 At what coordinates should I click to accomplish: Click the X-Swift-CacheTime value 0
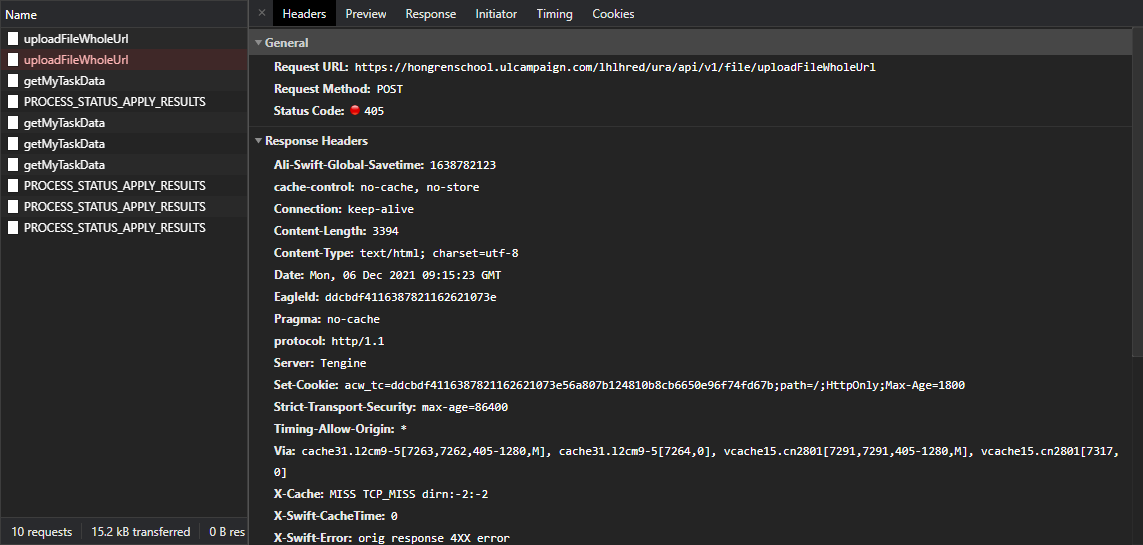394,516
